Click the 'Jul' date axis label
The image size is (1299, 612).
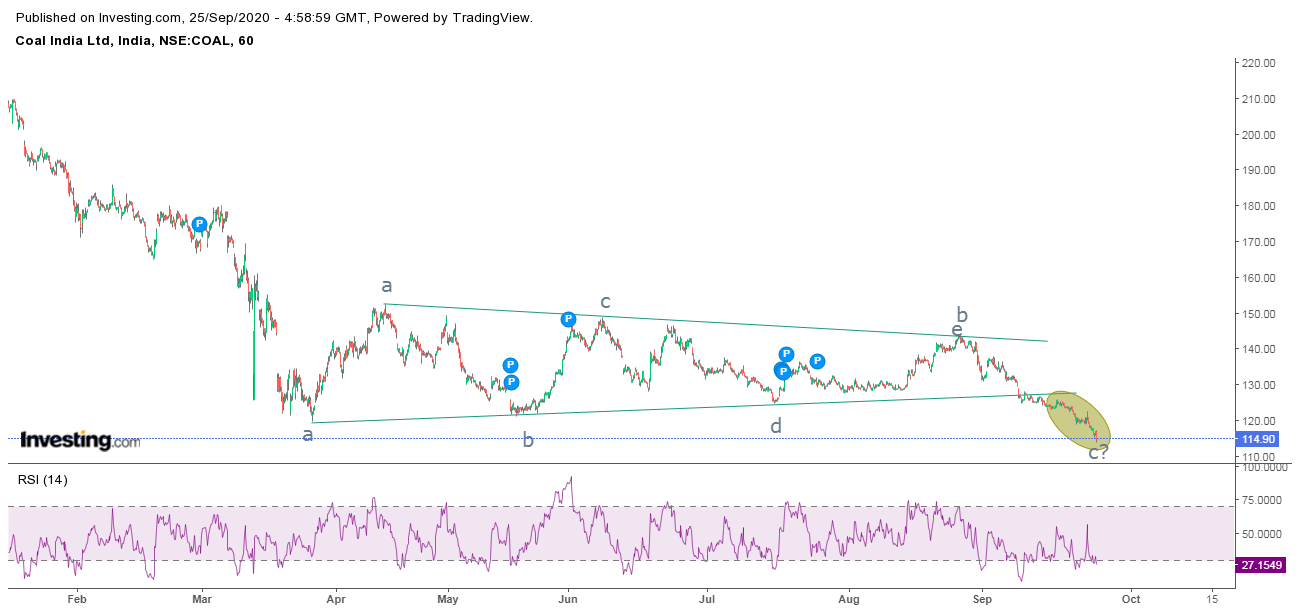click(707, 600)
